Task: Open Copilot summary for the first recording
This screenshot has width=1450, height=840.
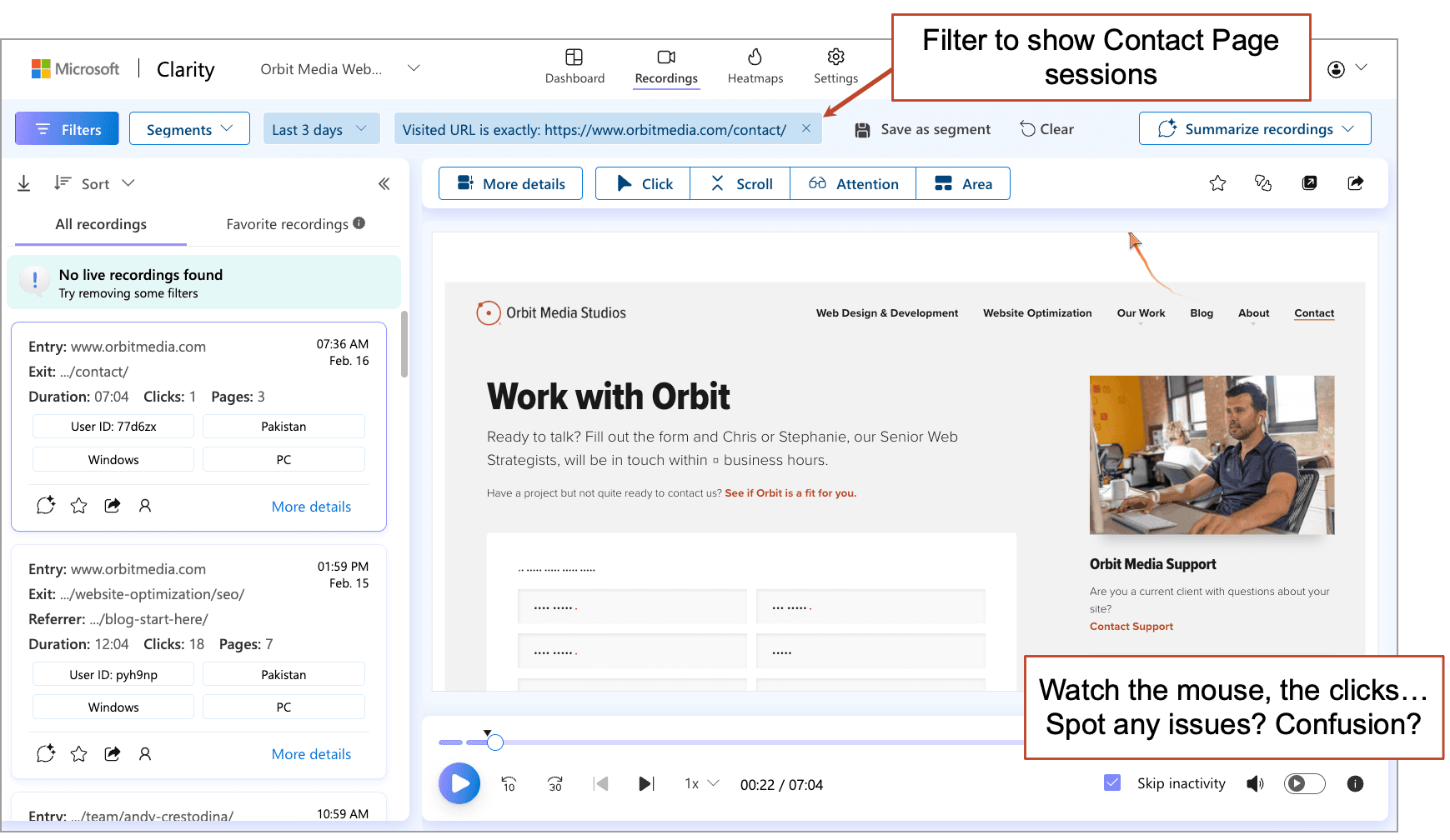Action: (46, 505)
